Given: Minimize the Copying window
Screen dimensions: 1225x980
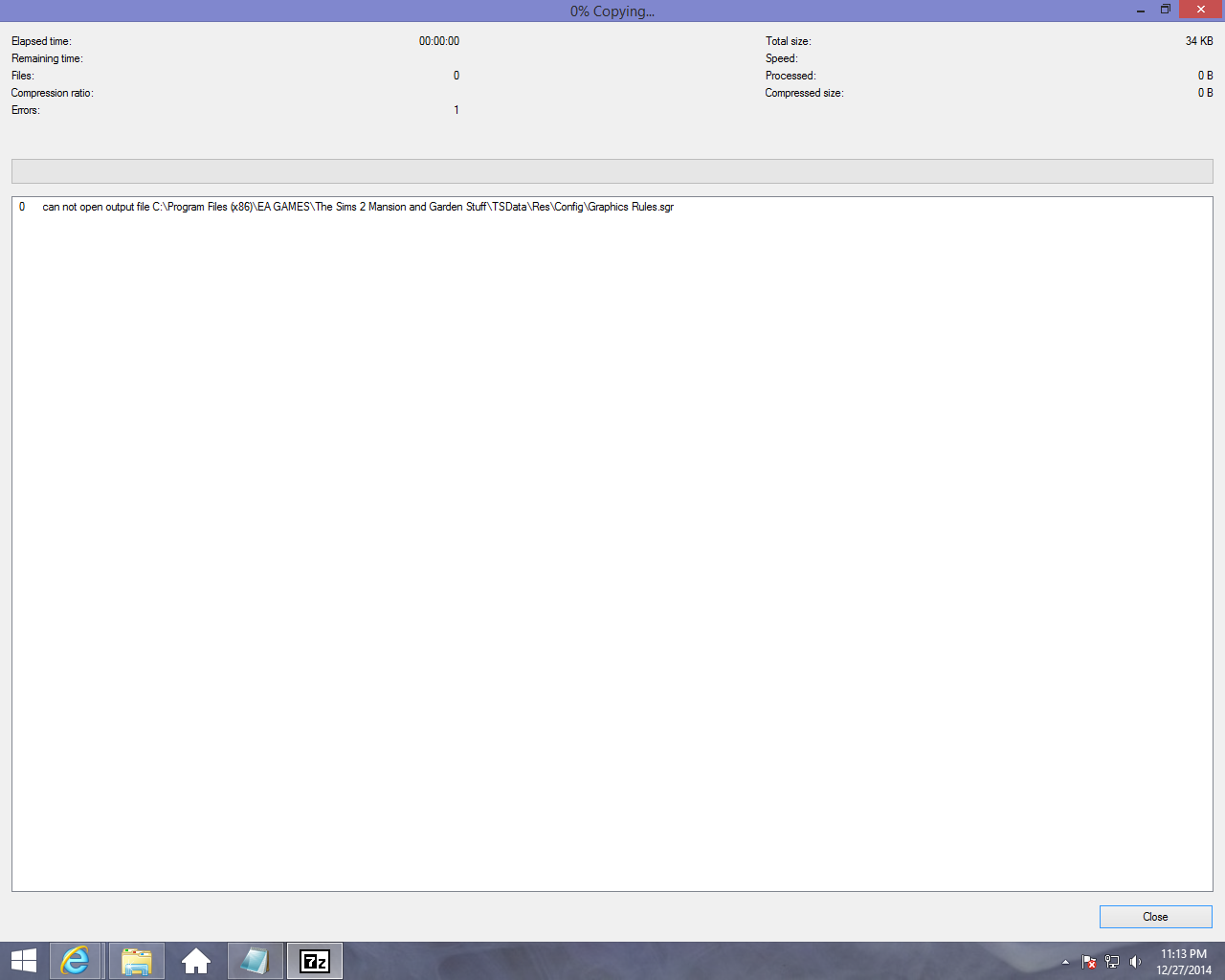Looking at the screenshot, I should (1140, 11).
